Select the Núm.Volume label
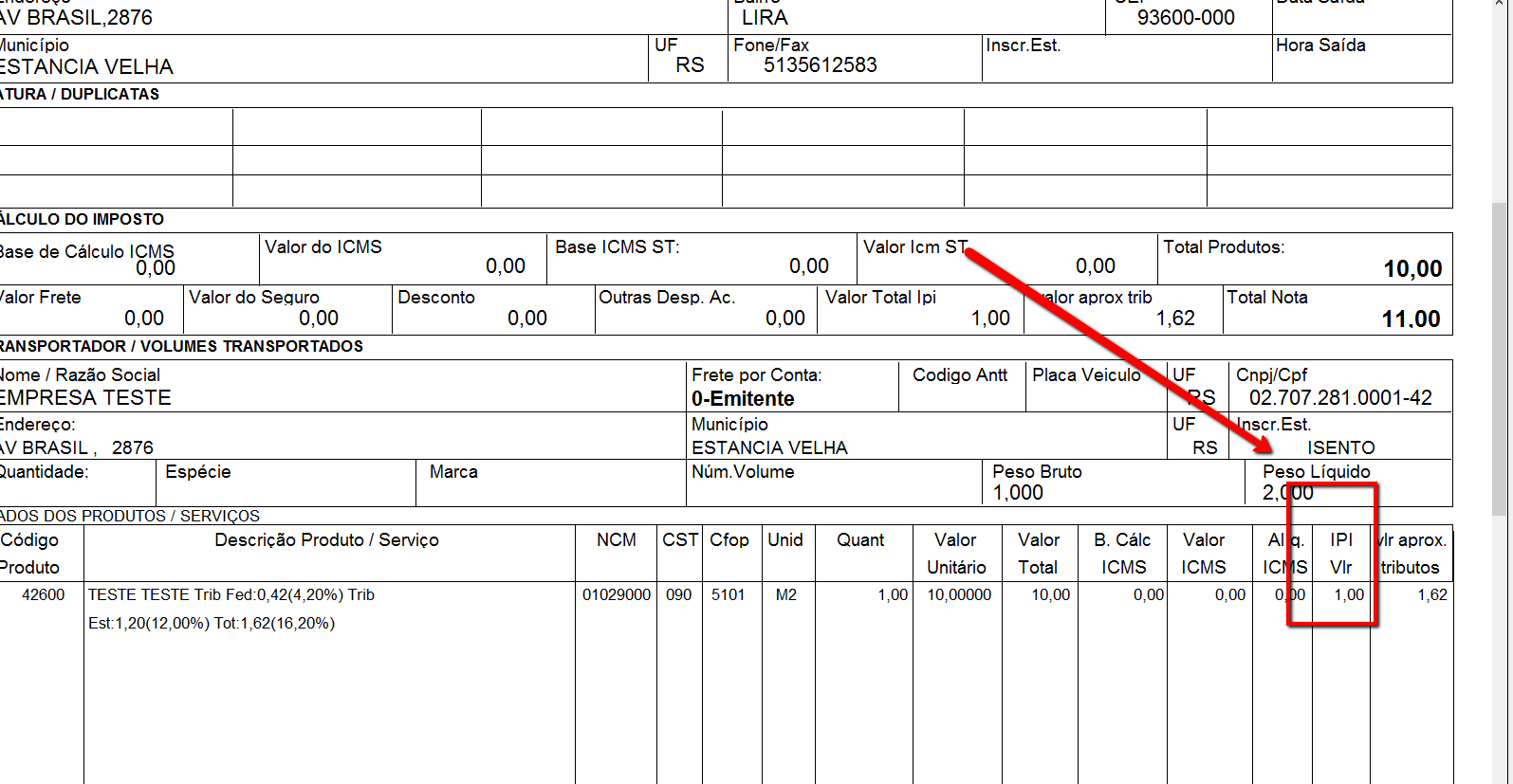The image size is (1513, 784). (x=743, y=472)
